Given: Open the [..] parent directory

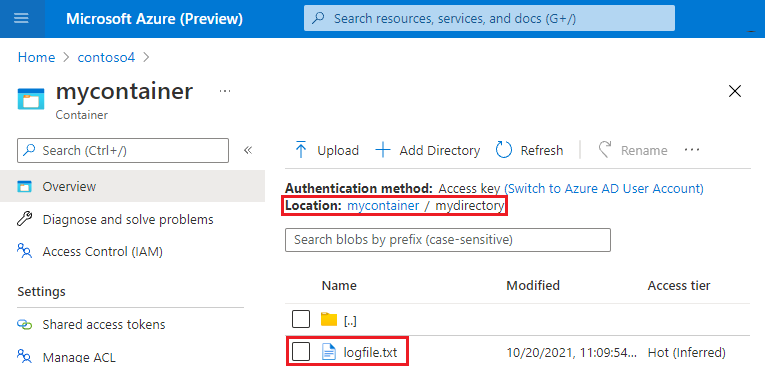Looking at the screenshot, I should tap(350, 320).
